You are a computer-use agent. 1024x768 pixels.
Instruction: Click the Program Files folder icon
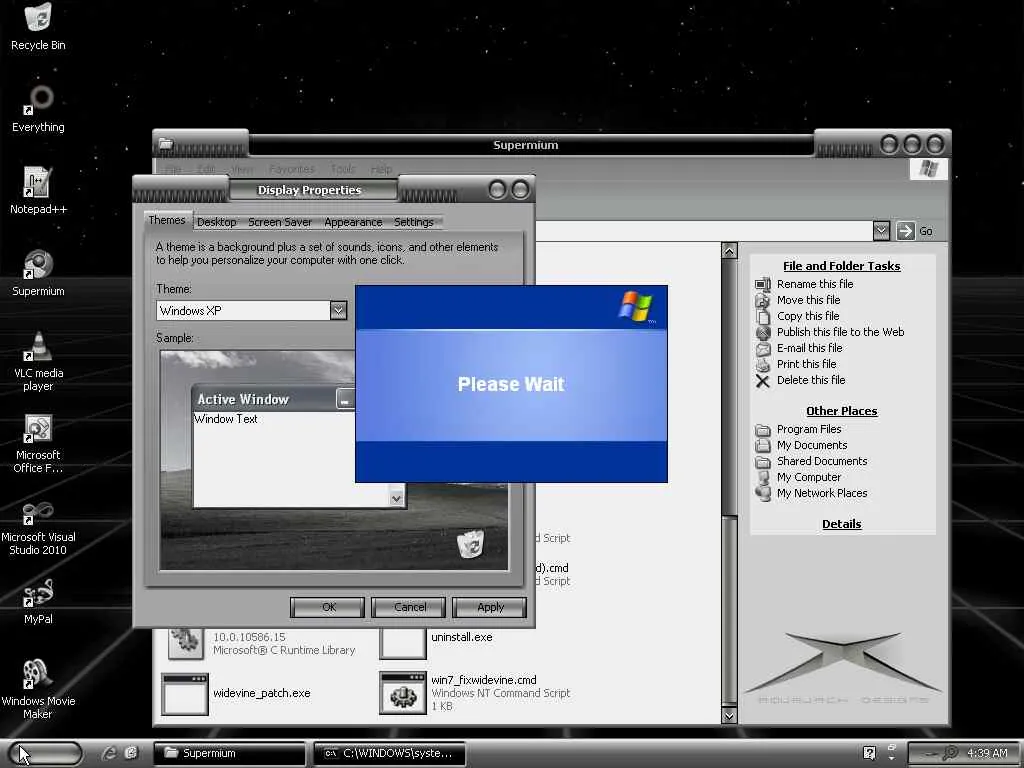[763, 430]
